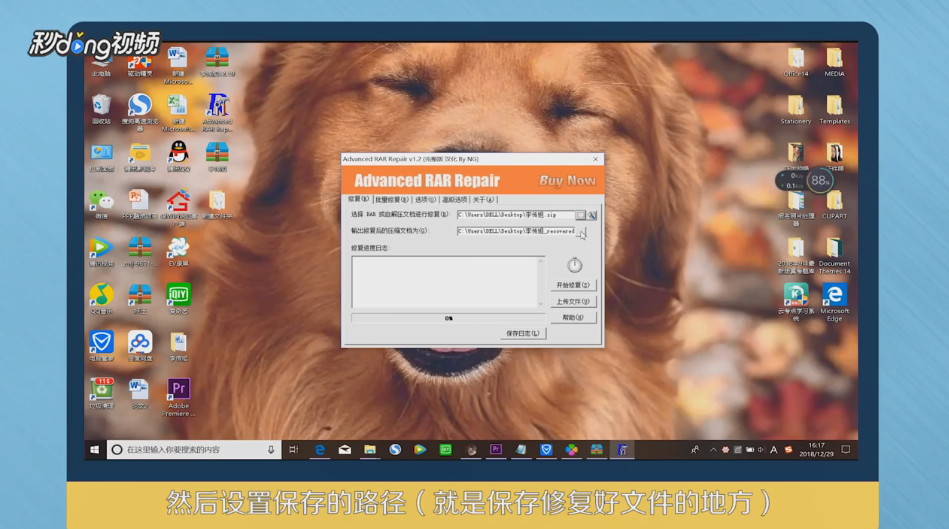Image resolution: width=949 pixels, height=529 pixels.
Task: Click the 上传文件 (Upload File) button
Action: [x=573, y=301]
